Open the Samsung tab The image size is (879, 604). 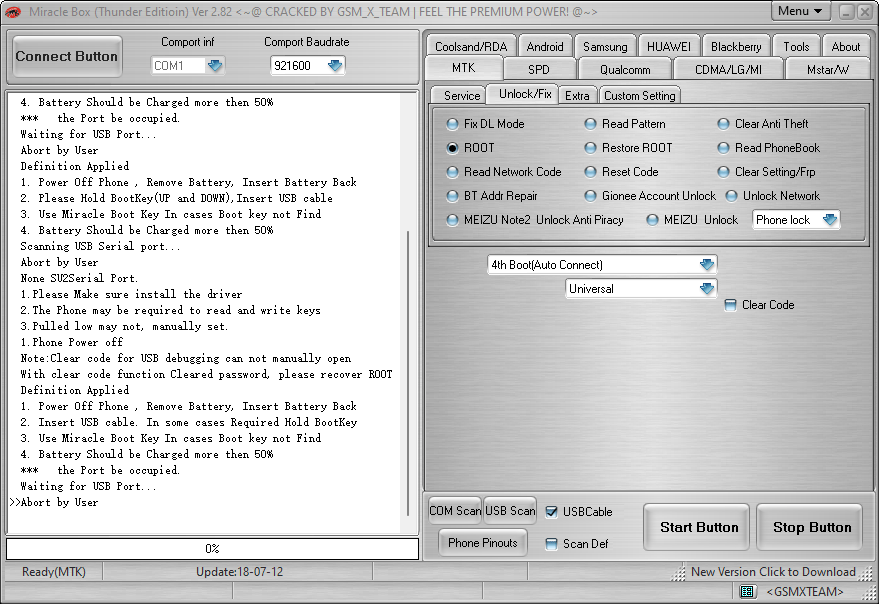coord(604,45)
